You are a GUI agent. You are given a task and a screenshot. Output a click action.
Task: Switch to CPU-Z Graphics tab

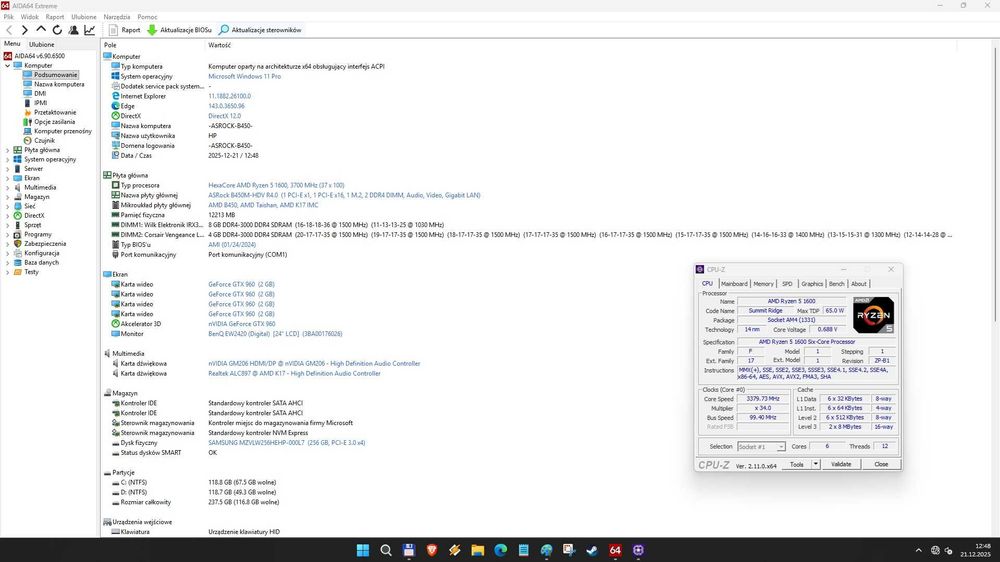pos(812,284)
